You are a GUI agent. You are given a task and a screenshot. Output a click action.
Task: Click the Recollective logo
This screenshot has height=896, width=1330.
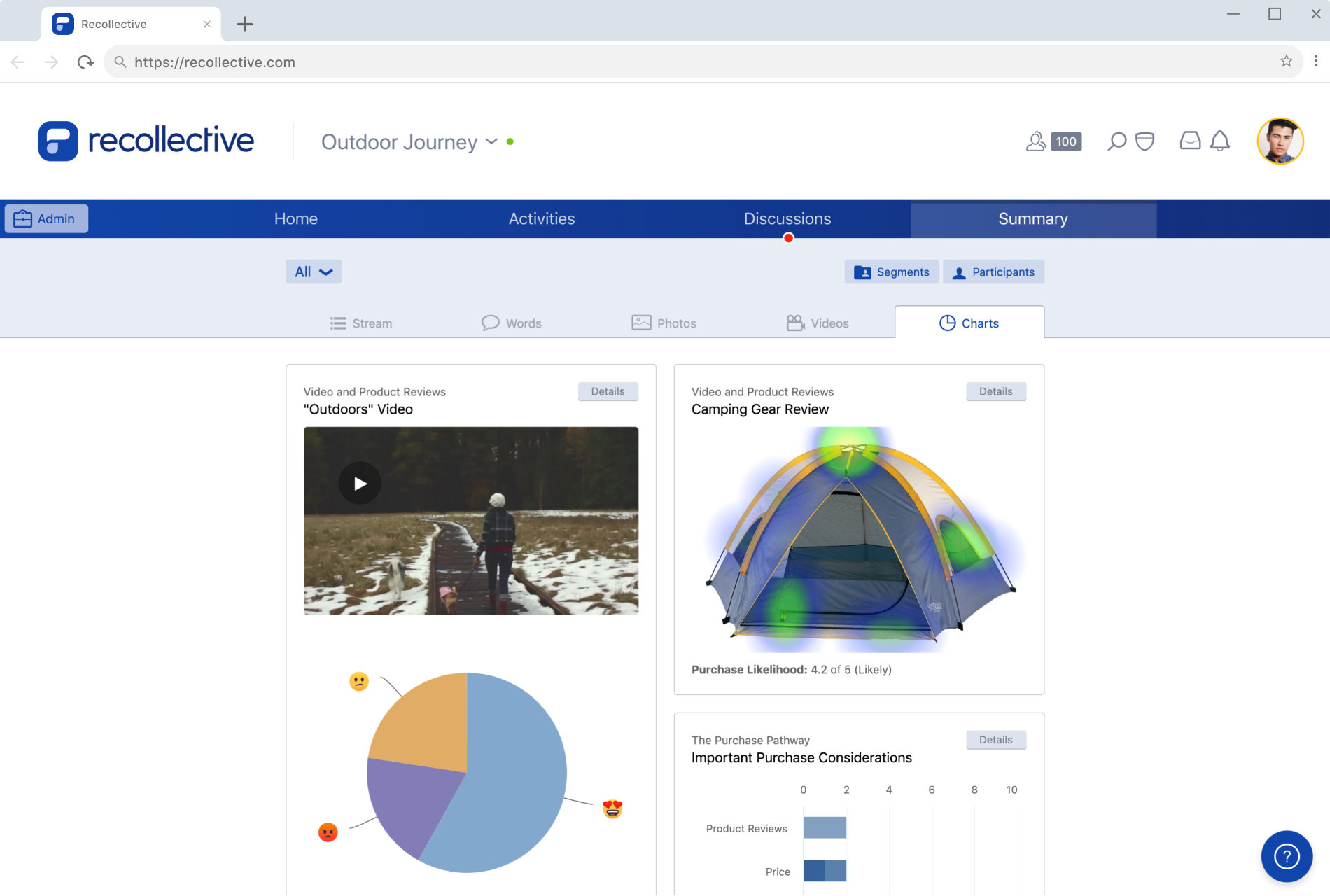(146, 140)
